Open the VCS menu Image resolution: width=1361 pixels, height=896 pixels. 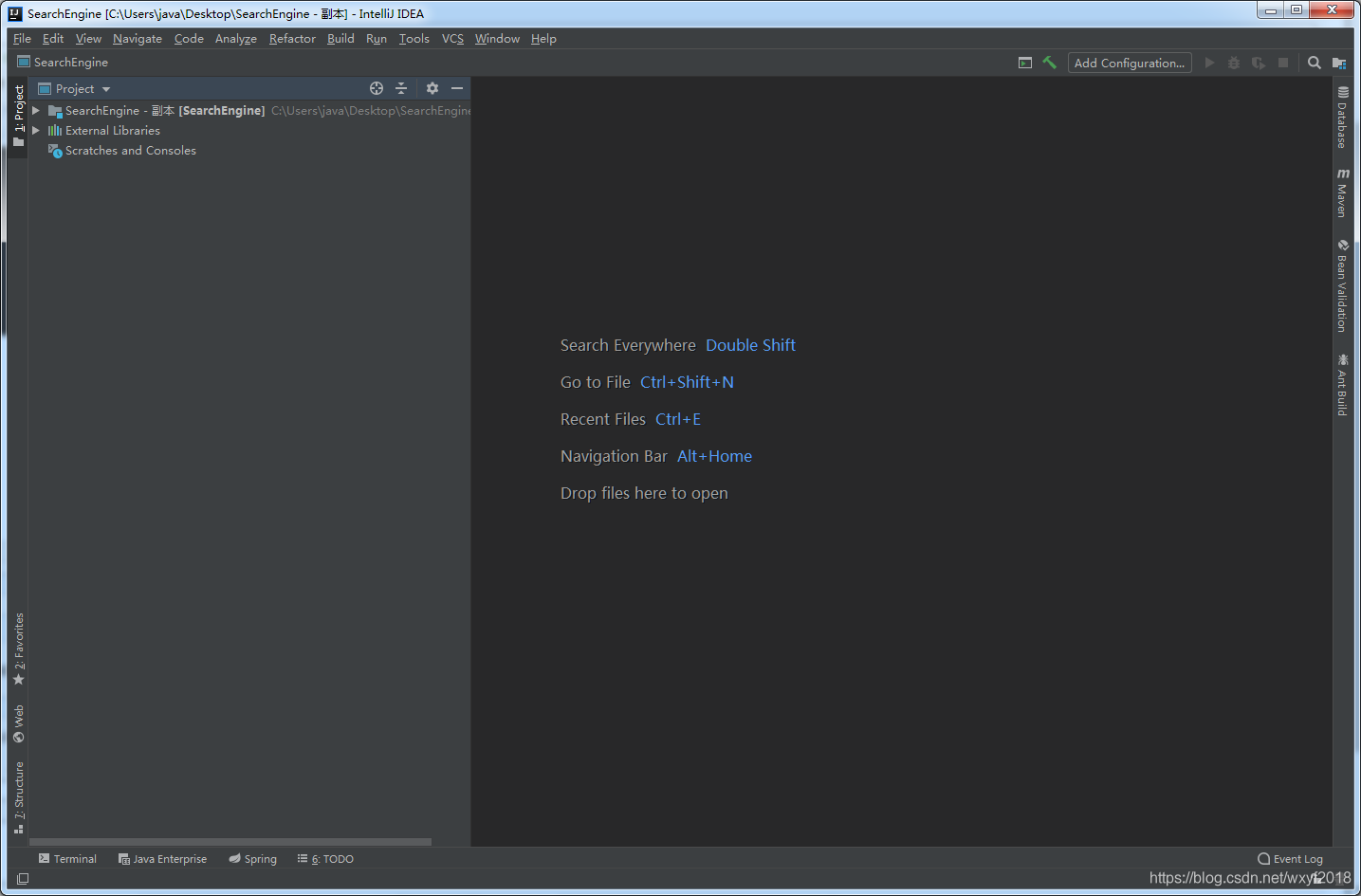[x=452, y=39]
